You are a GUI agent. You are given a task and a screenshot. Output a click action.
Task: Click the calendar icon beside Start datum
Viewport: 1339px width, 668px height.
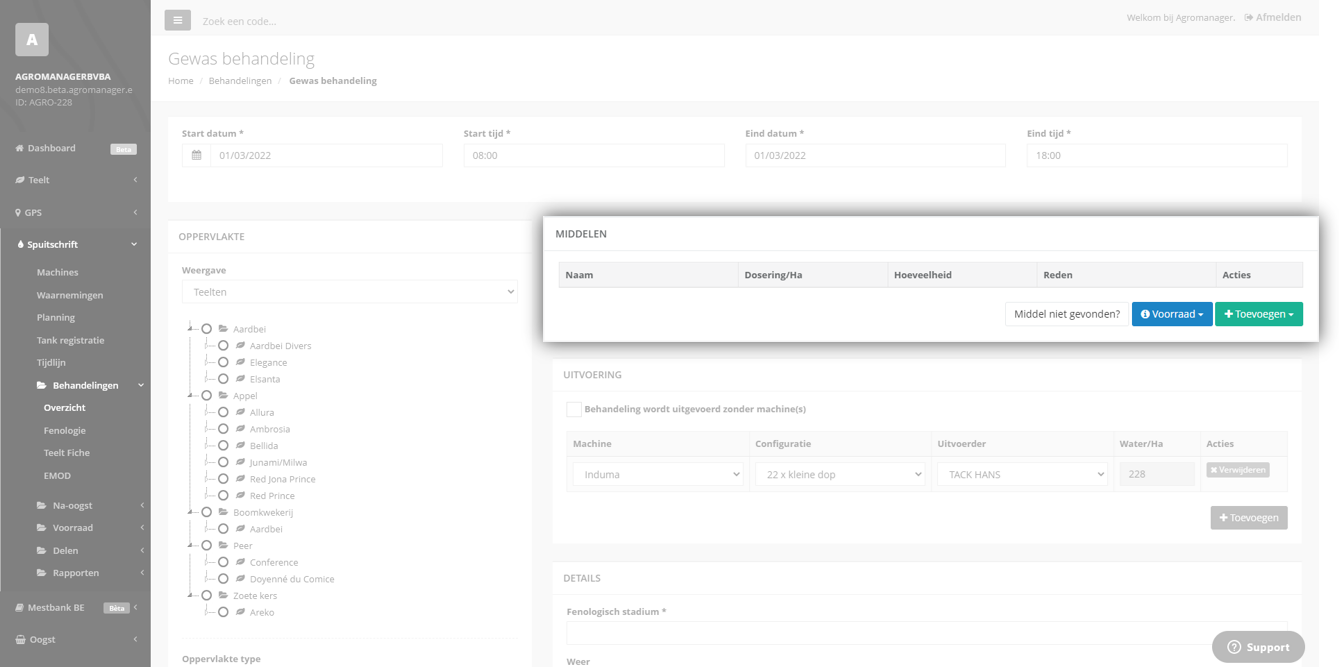(196, 155)
